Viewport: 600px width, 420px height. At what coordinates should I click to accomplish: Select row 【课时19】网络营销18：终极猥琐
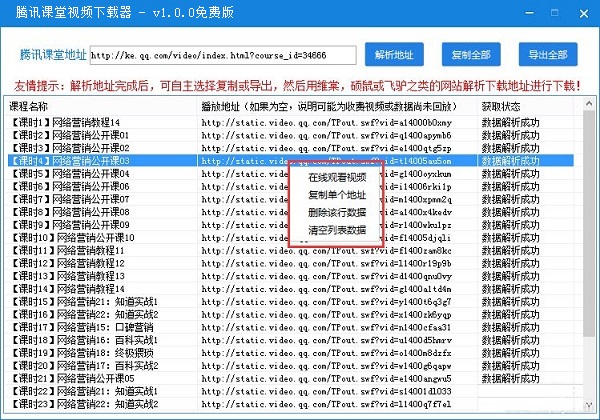(x=290, y=353)
